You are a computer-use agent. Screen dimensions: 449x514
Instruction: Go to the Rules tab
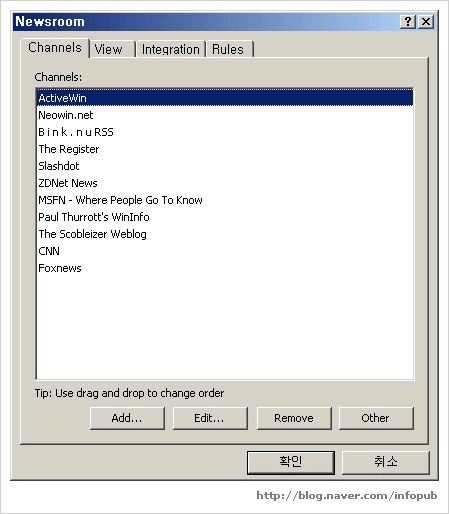[x=229, y=49]
